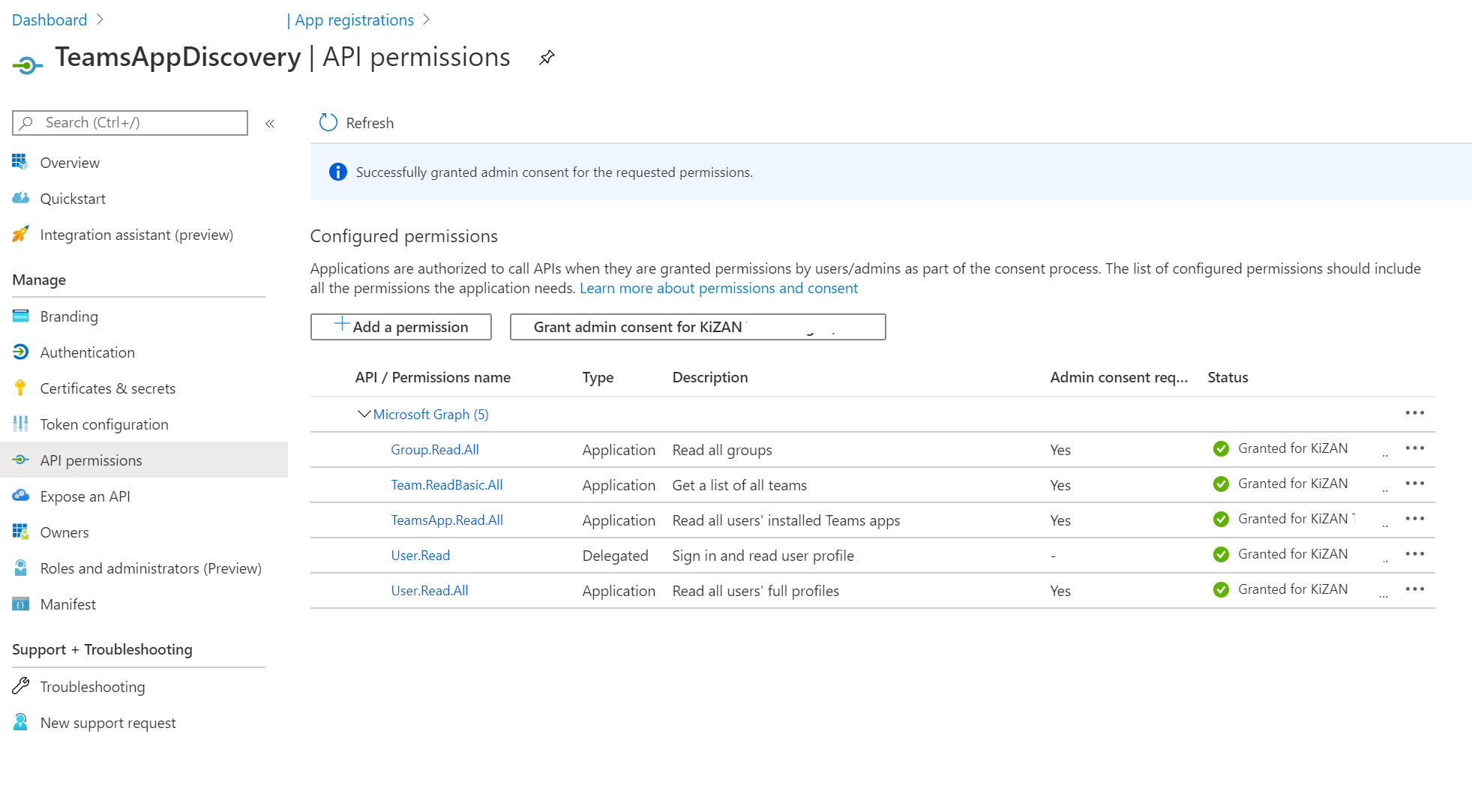Click green check status for User.Read.All

[x=1221, y=590]
